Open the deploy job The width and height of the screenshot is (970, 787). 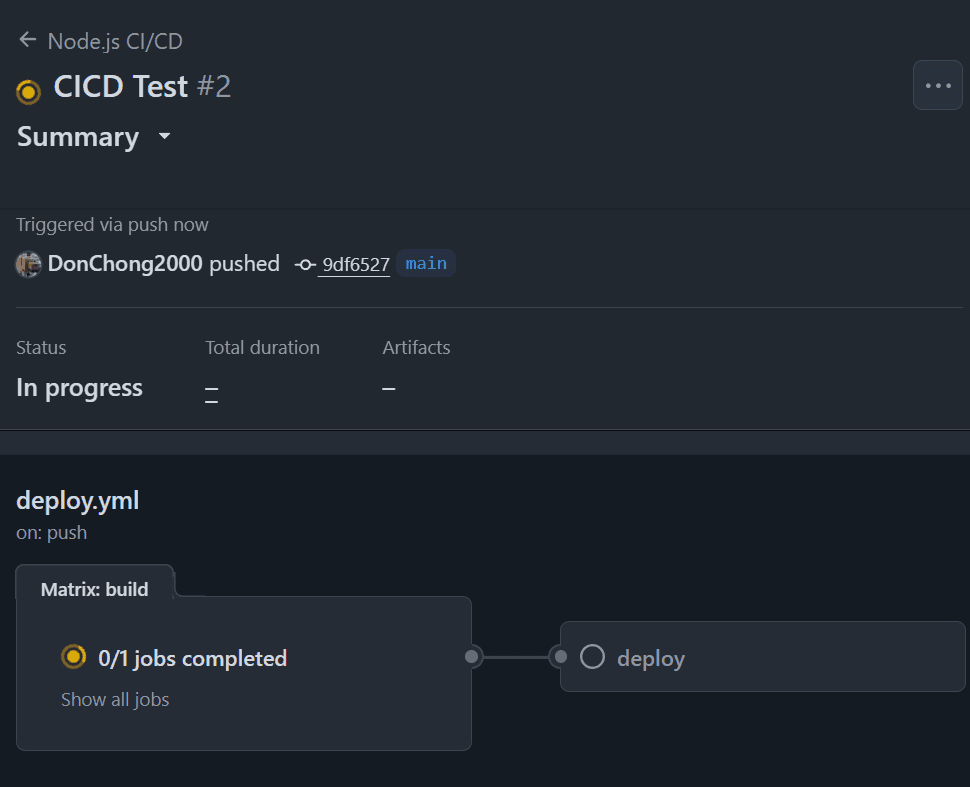[x=651, y=658]
